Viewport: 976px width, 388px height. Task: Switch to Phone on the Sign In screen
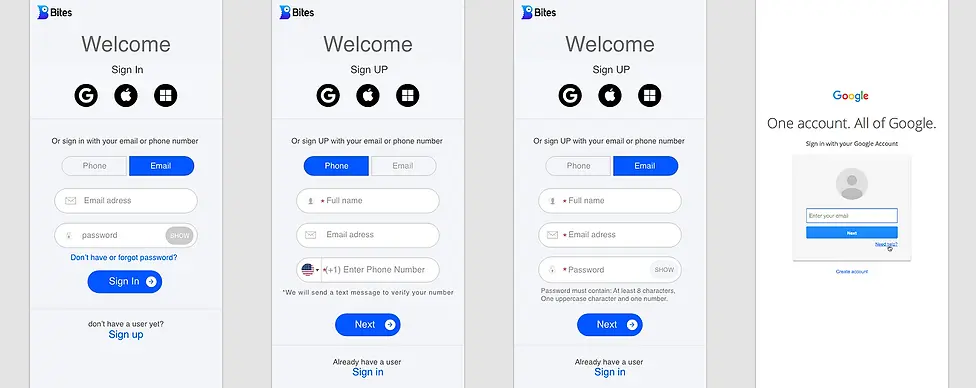(x=95, y=166)
